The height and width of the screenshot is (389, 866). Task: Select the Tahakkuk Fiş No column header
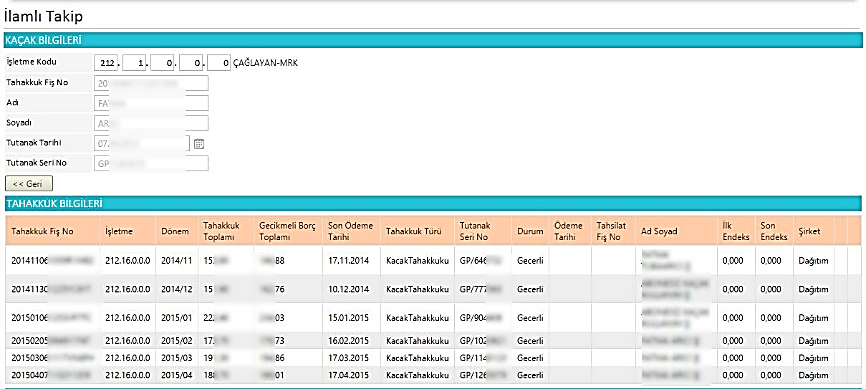pos(52,231)
